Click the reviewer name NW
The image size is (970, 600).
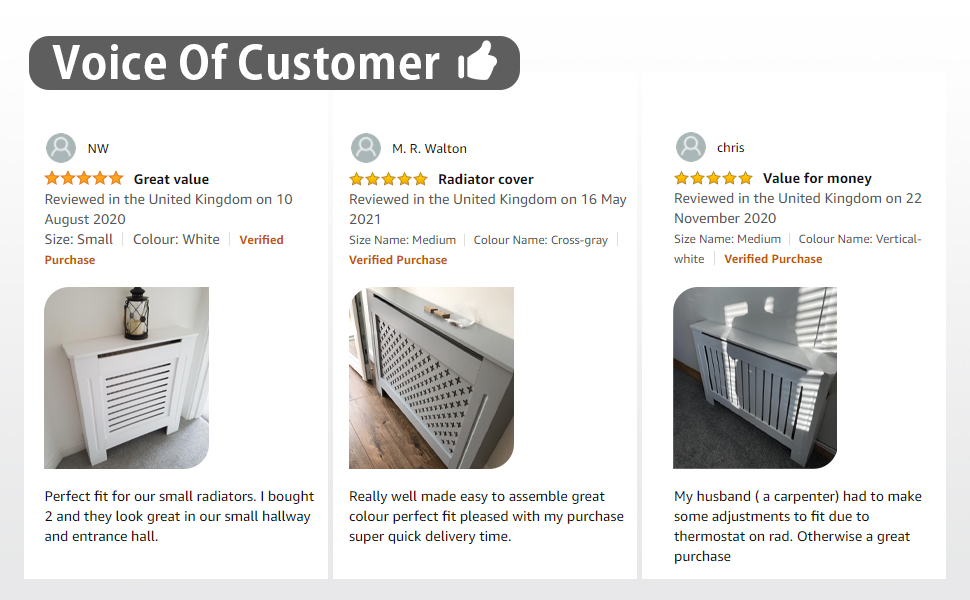click(98, 148)
